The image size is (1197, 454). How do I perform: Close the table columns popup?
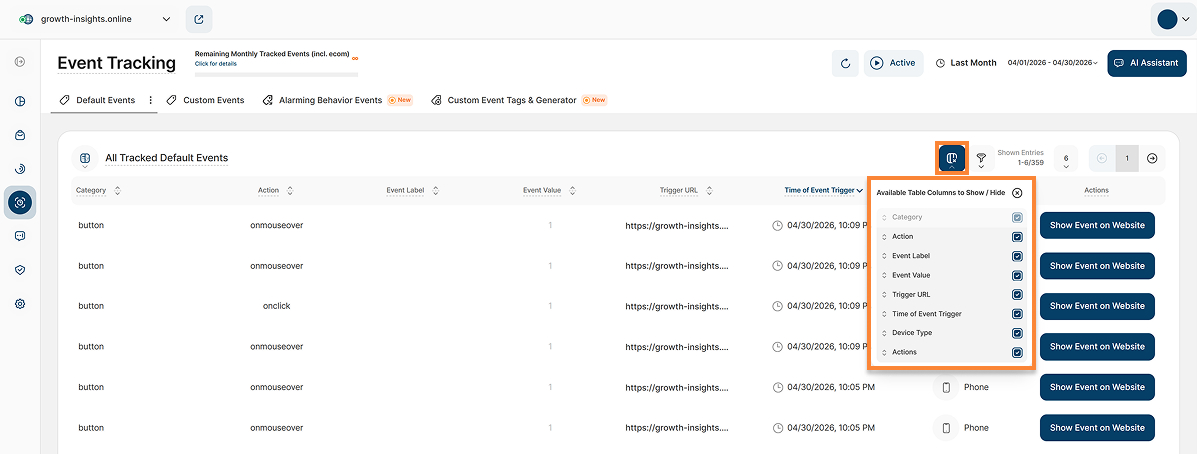(x=1017, y=193)
